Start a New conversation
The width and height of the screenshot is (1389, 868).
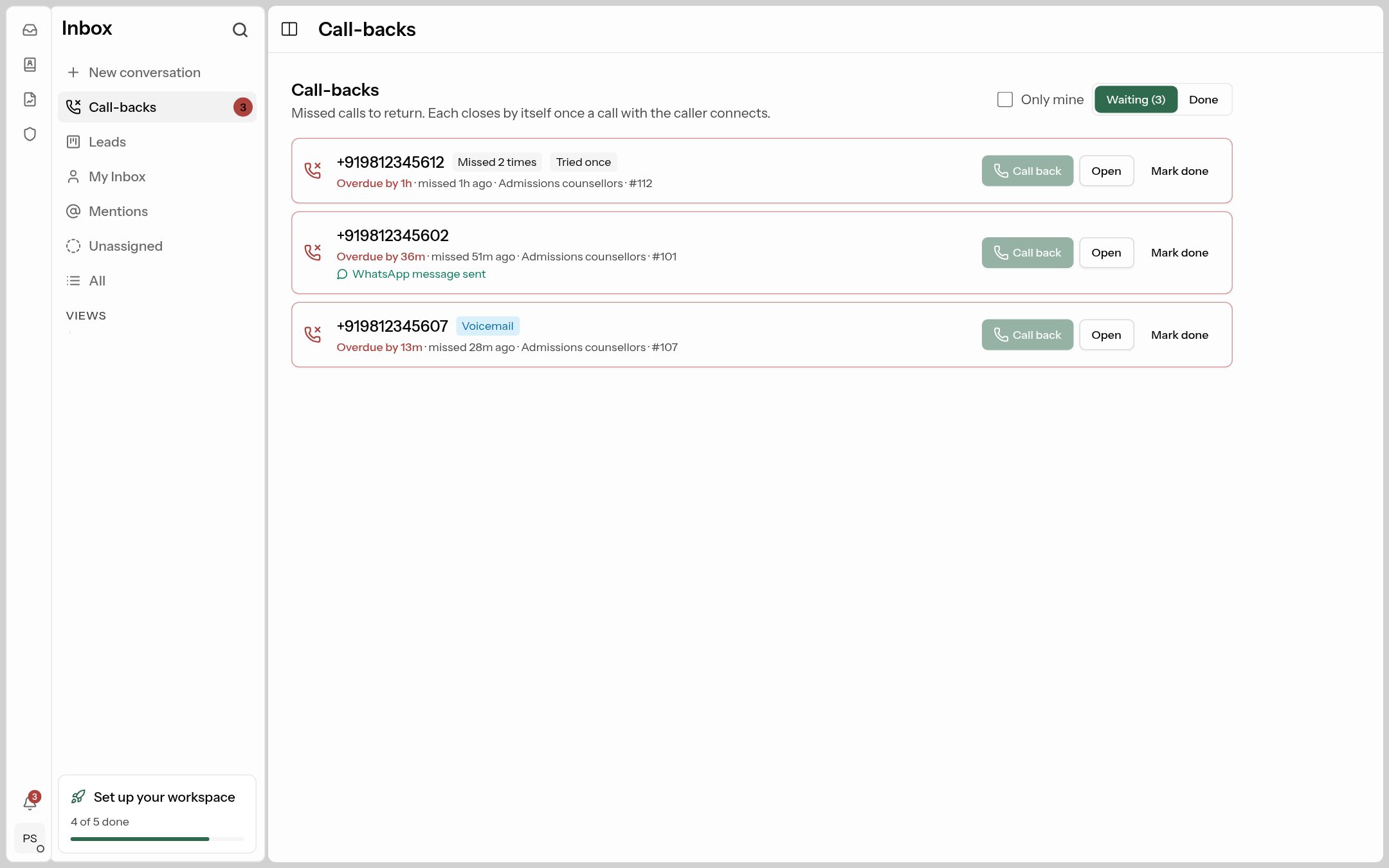pos(157,72)
